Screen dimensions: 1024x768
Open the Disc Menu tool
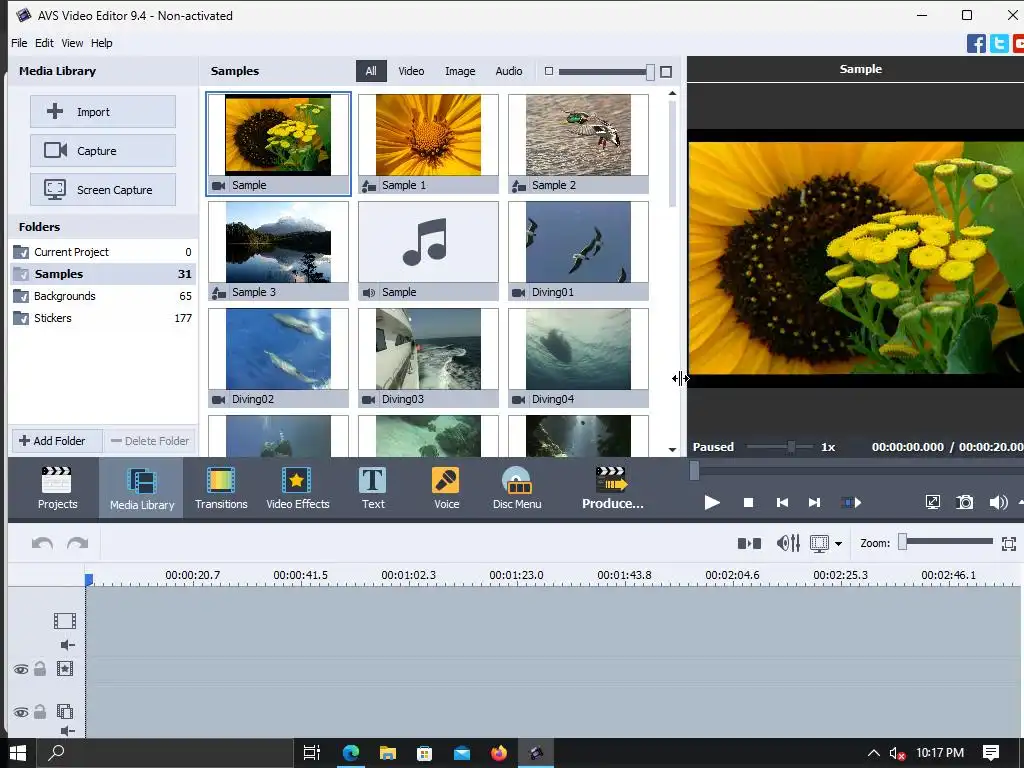pyautogui.click(x=517, y=488)
